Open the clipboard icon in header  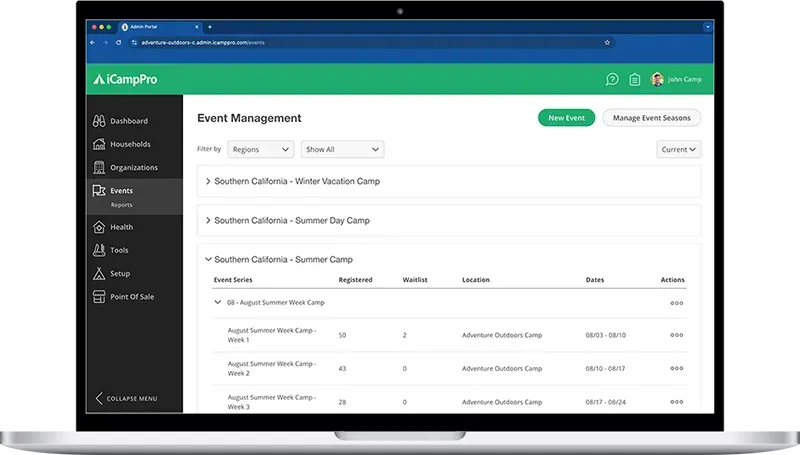634,80
